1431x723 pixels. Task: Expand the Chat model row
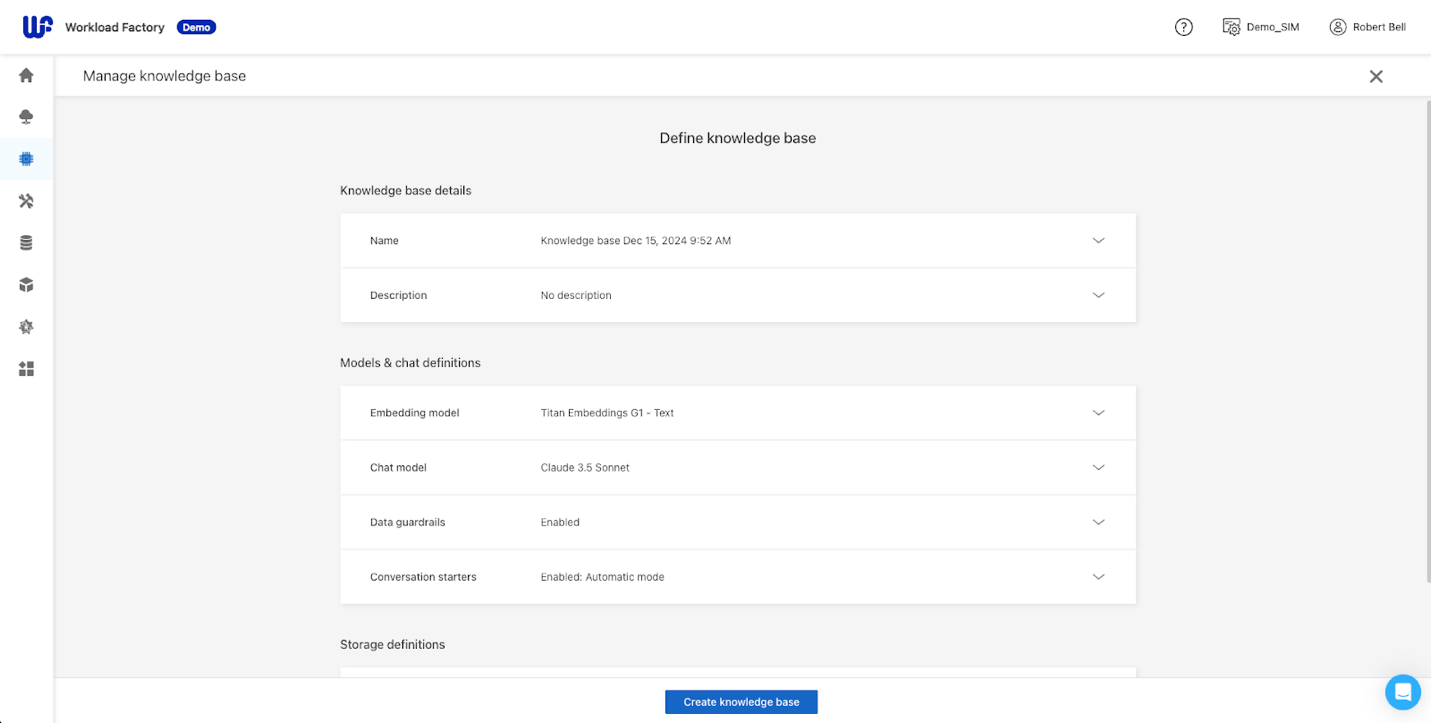[x=1098, y=468]
